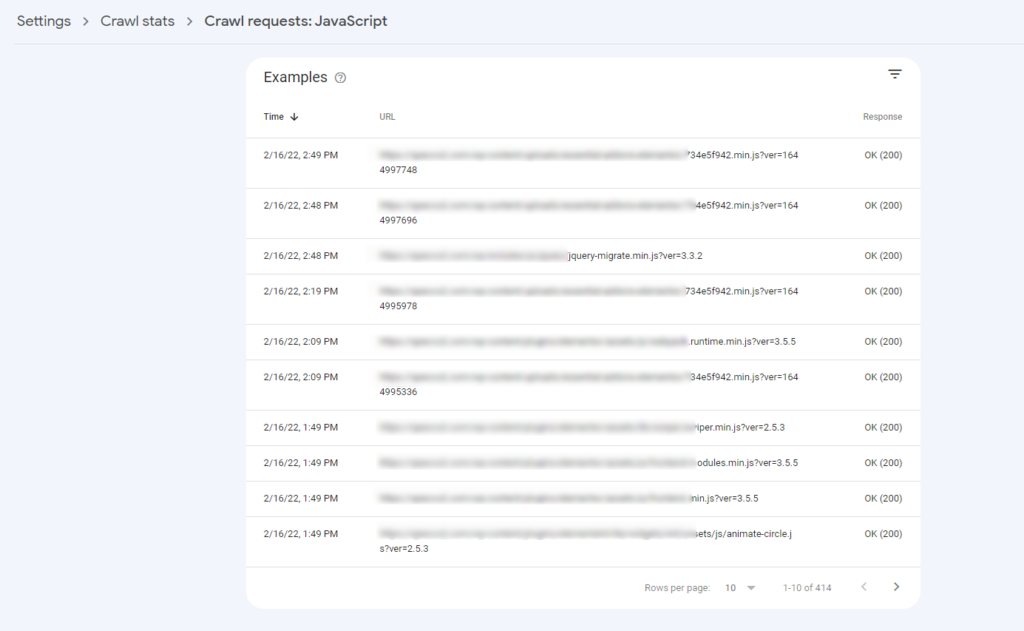Click OK (200) in the jquery-migrate row

883,256
